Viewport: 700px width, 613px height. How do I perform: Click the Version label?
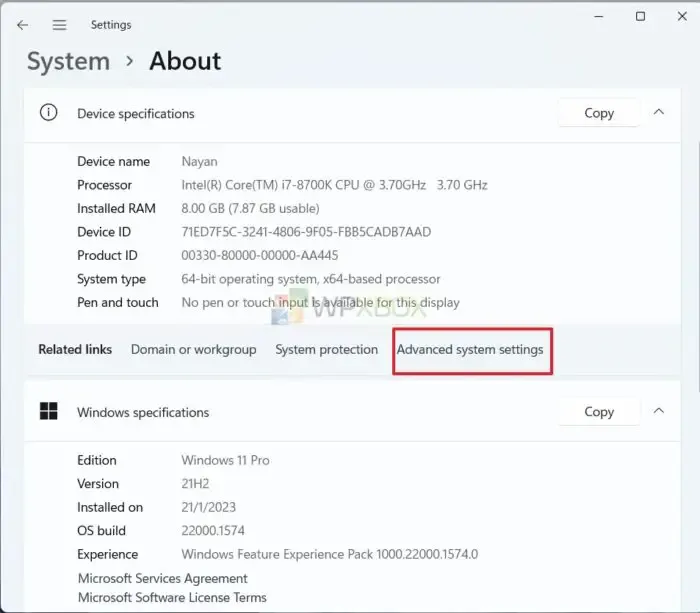tap(98, 484)
